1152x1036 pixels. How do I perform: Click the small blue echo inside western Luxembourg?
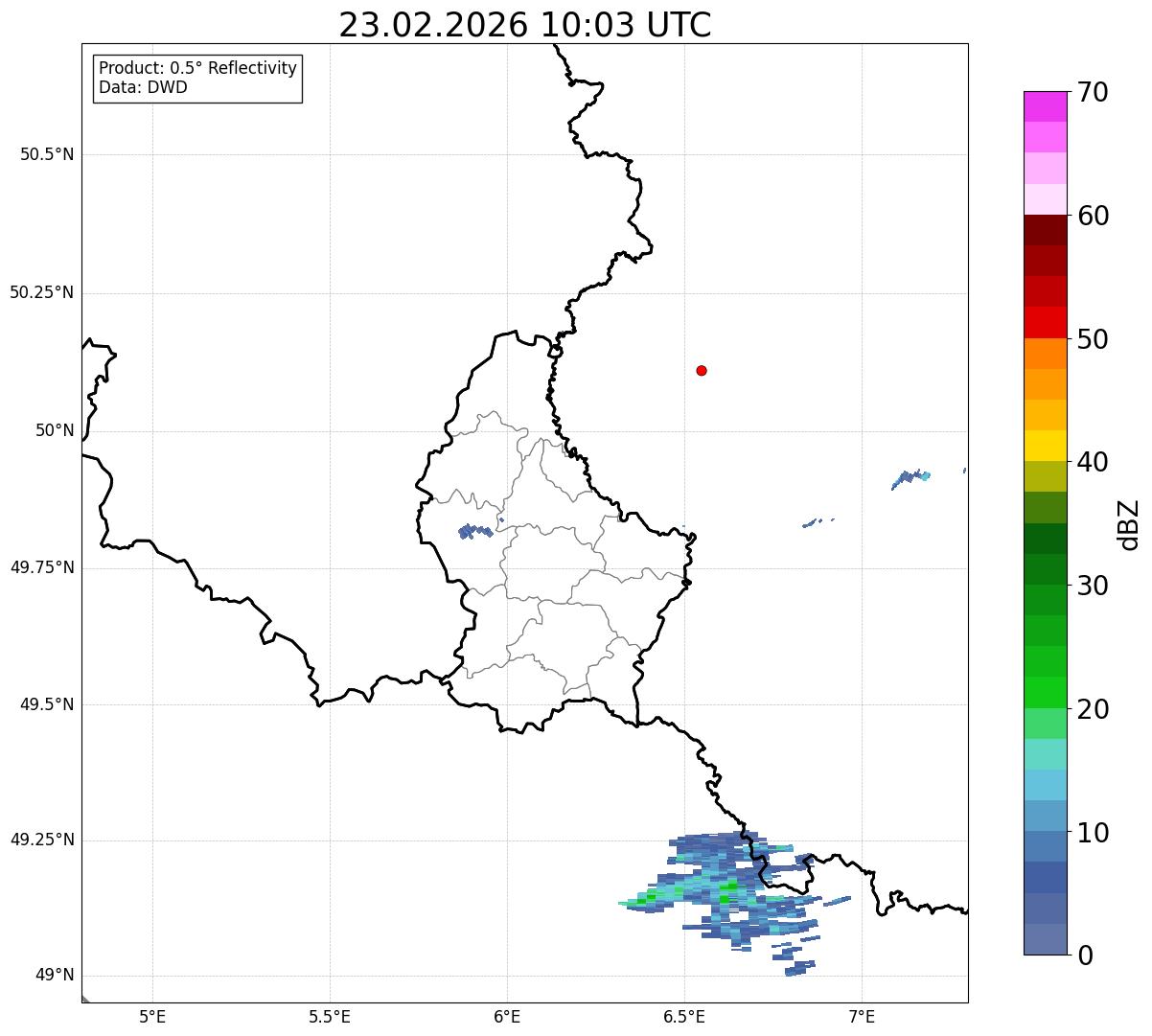click(475, 530)
